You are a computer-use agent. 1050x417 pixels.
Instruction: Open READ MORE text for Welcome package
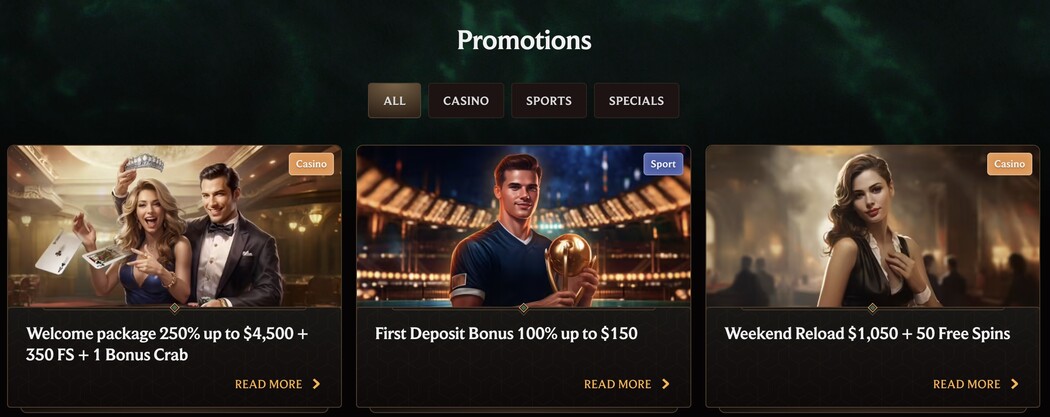[x=268, y=384]
